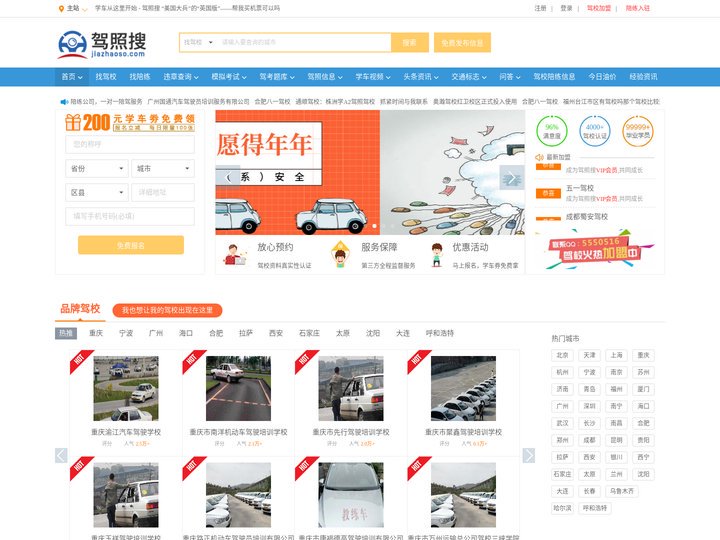
Task: Open 找陪练 in the navigation bar
Action: click(140, 77)
